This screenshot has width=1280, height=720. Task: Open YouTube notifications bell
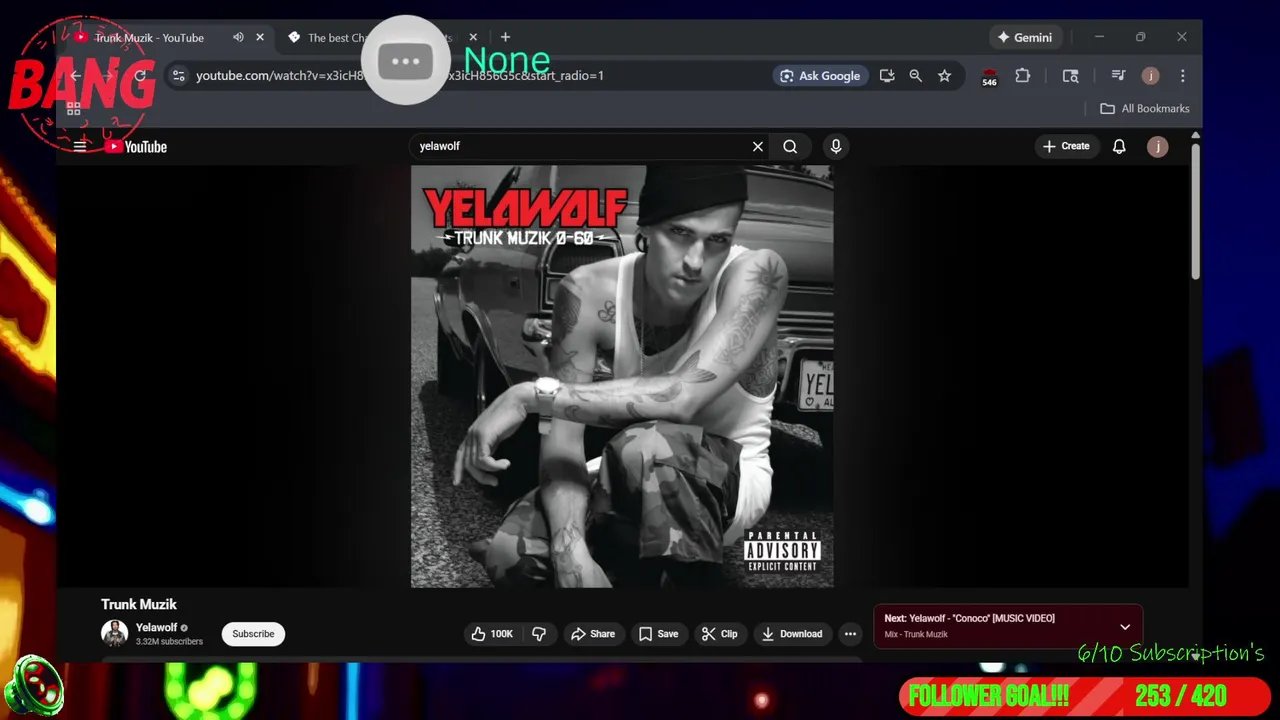pos(1119,147)
